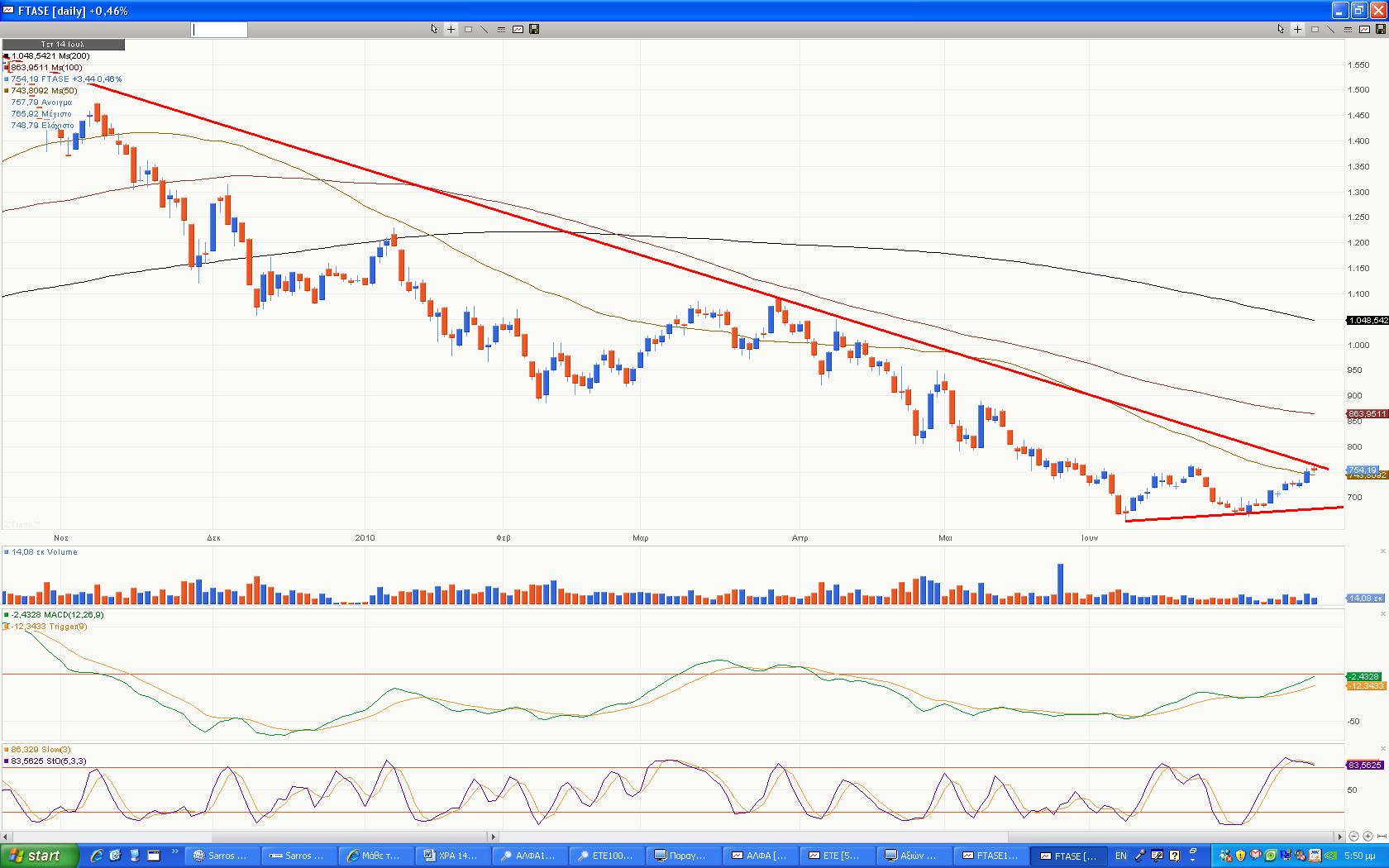Click the horizontal lines tool in the left toolbar
Image resolution: width=1389 pixels, height=868 pixels.
(x=501, y=29)
